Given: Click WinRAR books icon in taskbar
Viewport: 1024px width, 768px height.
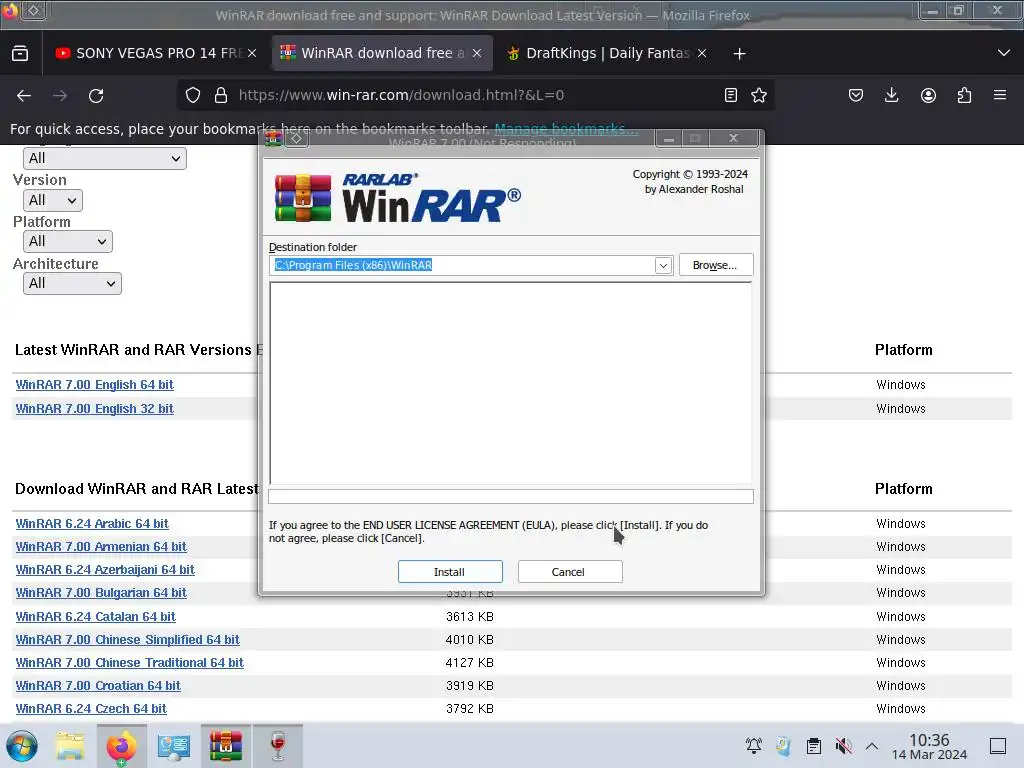Looking at the screenshot, I should [225, 746].
